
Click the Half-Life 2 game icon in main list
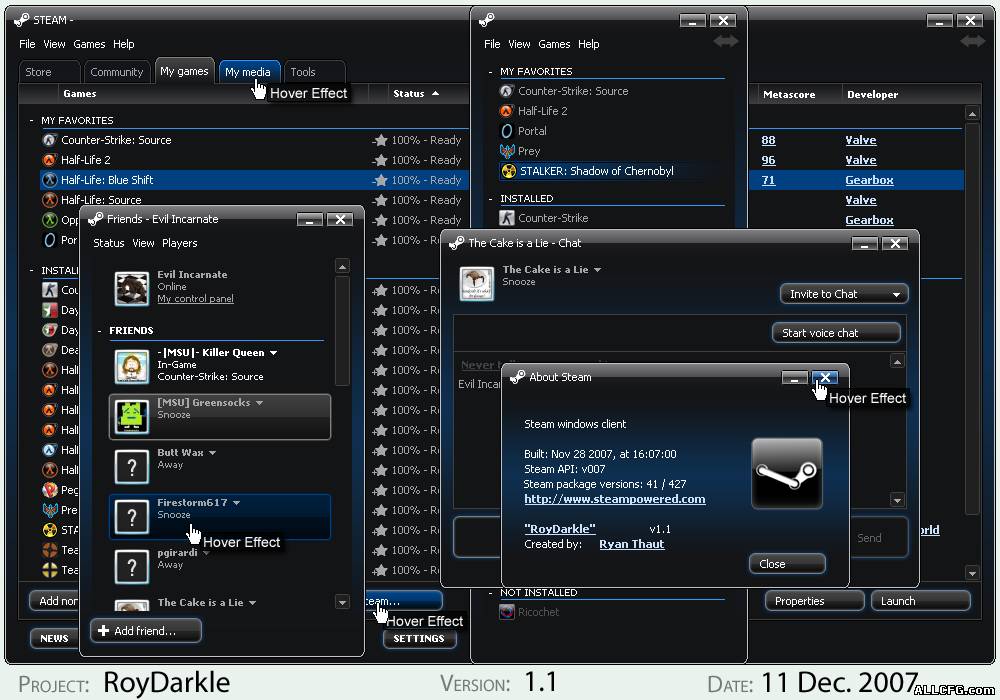pos(50,159)
